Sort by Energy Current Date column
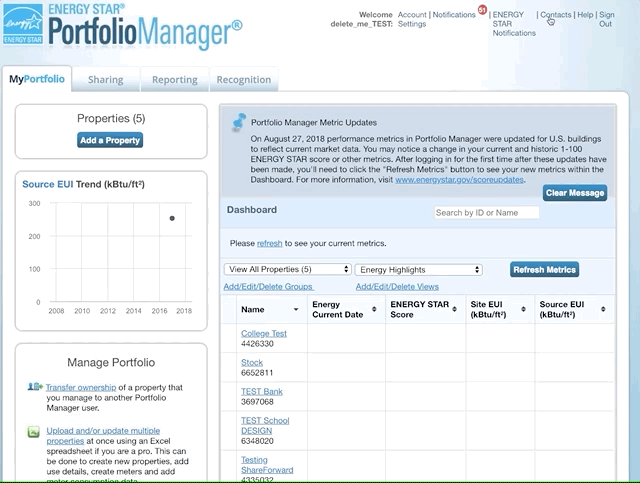Image resolution: width=640 pixels, height=483 pixels. [374, 309]
